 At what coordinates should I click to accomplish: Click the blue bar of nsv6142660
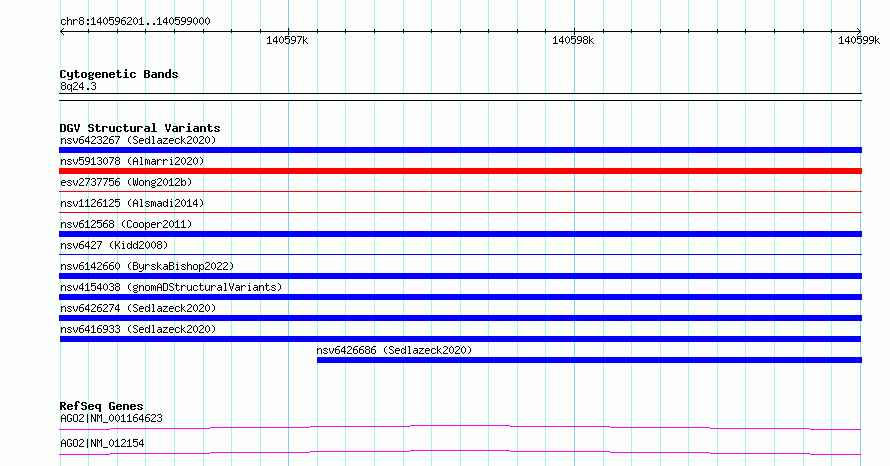click(460, 276)
